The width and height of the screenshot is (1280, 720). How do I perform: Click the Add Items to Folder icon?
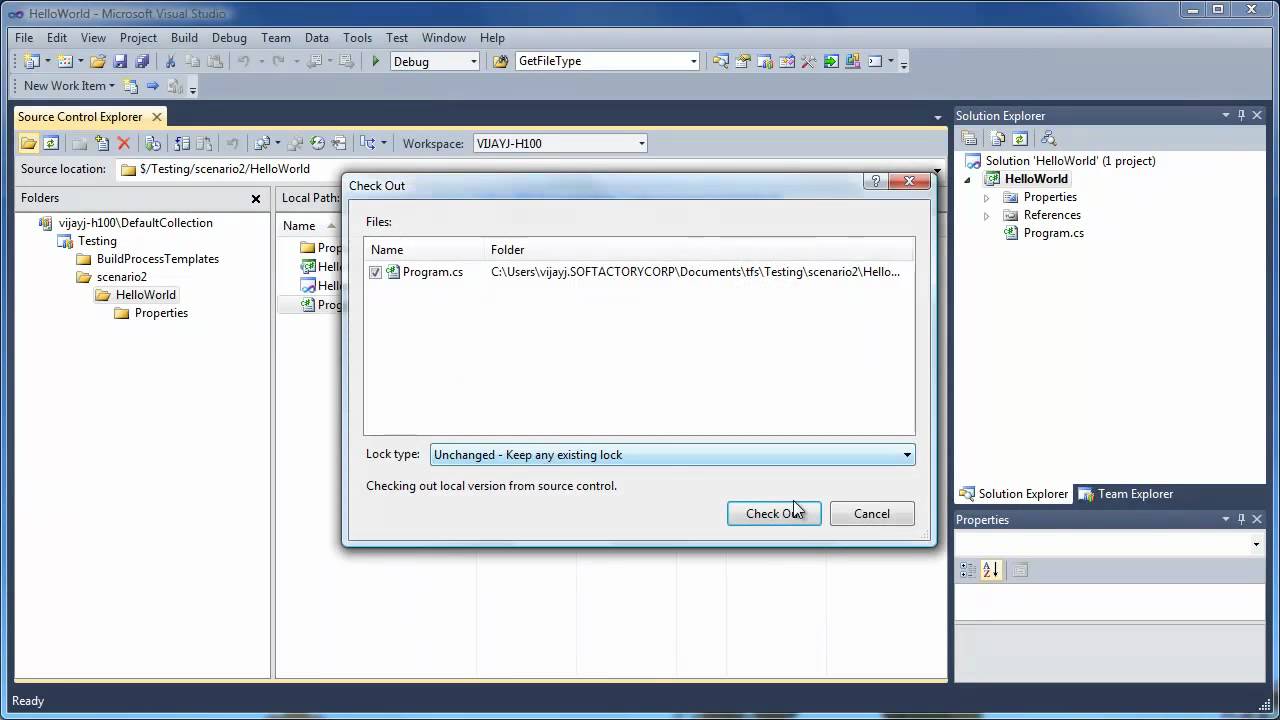click(x=102, y=143)
